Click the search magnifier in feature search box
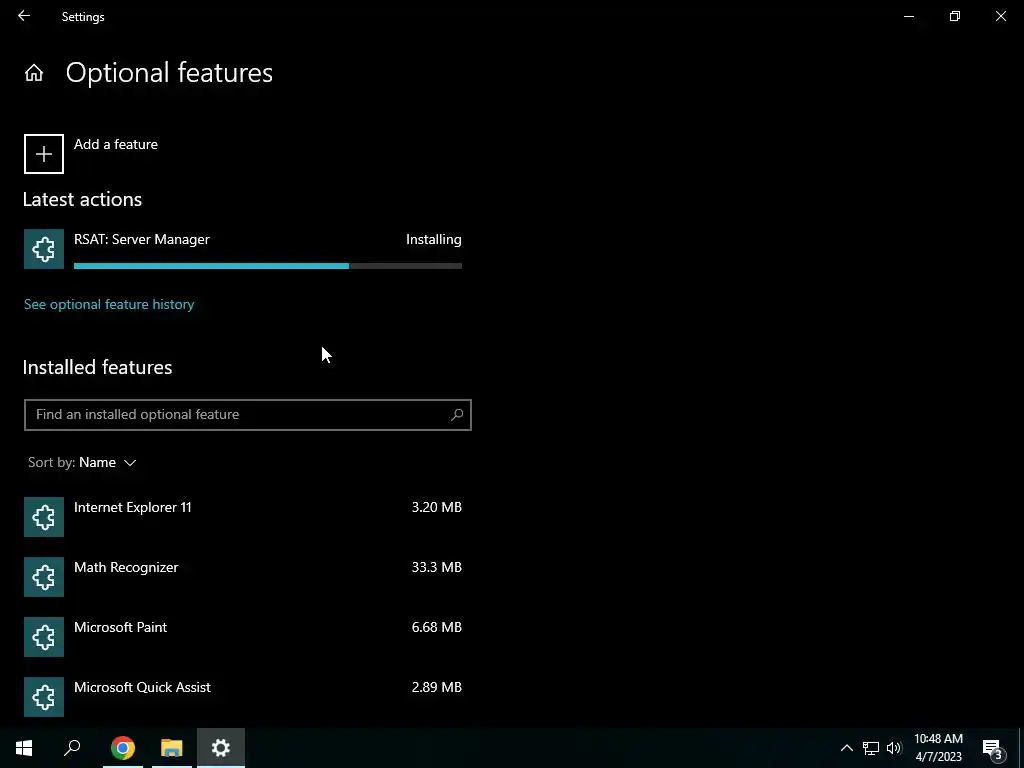 coord(457,414)
